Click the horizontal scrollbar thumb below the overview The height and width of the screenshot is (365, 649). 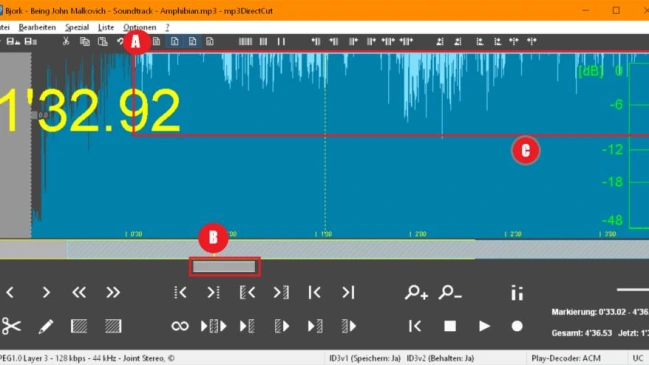[x=224, y=267]
